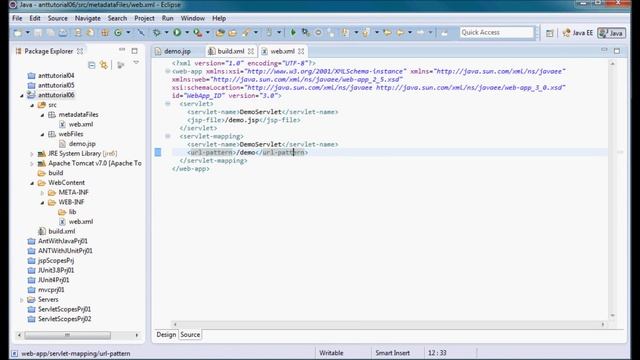Open the External Tools dropdown arrow
The width and height of the screenshot is (640, 360).
[x=208, y=33]
